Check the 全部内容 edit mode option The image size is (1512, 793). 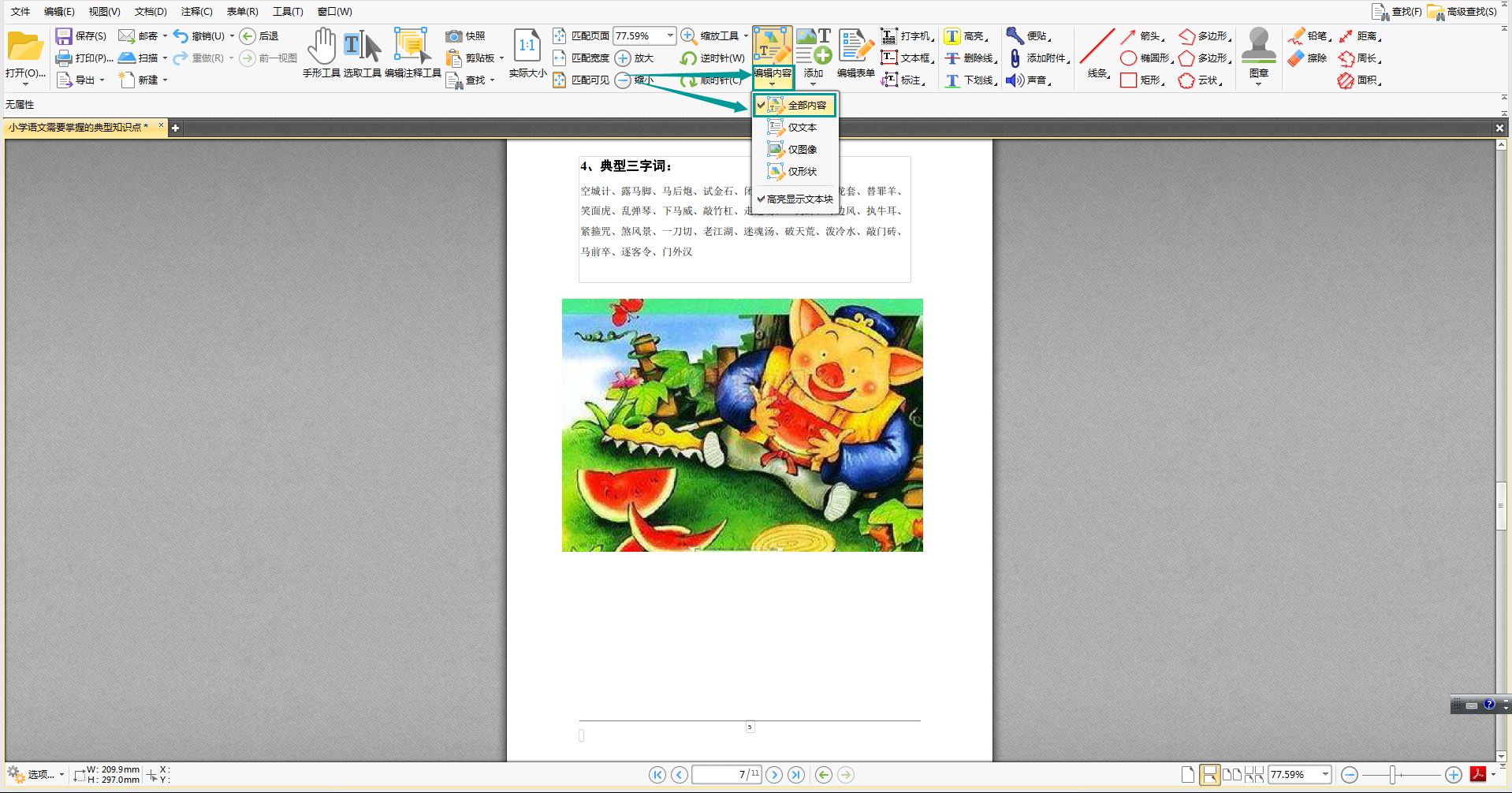click(x=795, y=105)
